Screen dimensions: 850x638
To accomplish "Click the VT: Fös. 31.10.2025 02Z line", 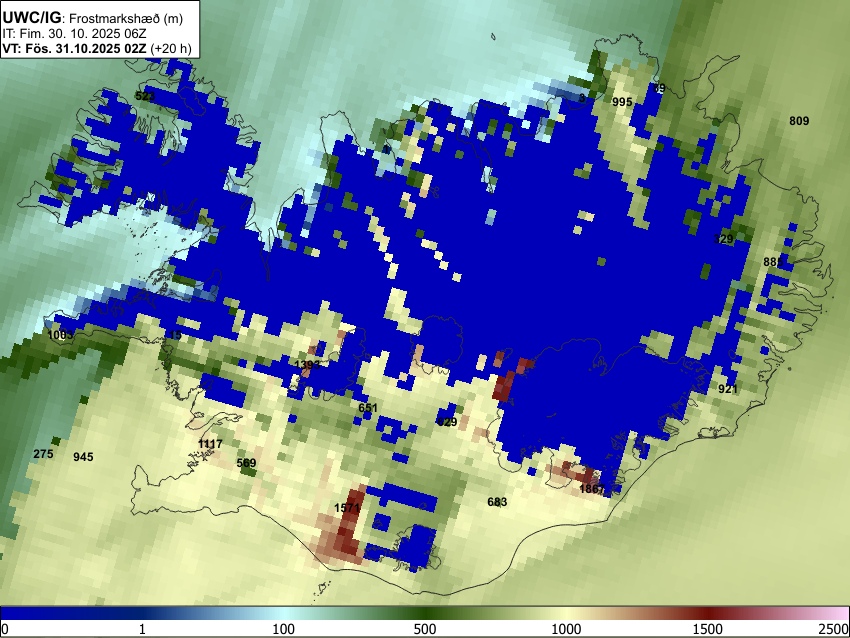I will click(x=96, y=48).
